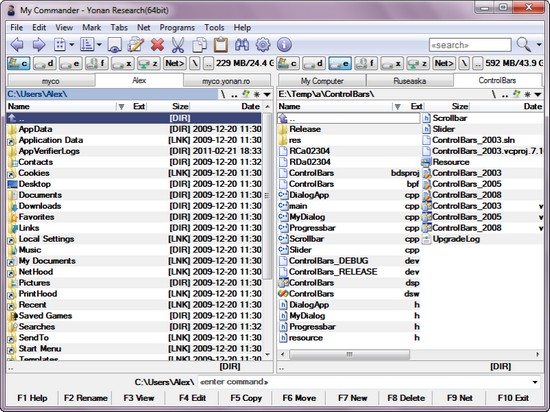Click the clipboard Paste icon

point(221,45)
